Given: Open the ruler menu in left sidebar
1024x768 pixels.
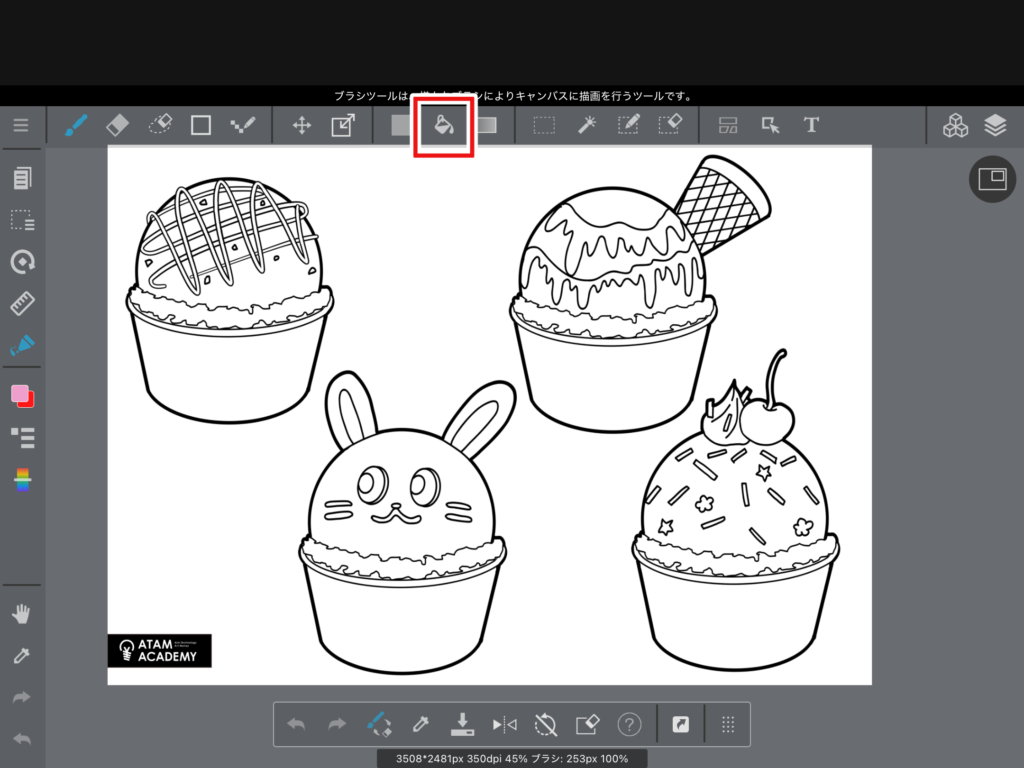Looking at the screenshot, I should [x=22, y=303].
